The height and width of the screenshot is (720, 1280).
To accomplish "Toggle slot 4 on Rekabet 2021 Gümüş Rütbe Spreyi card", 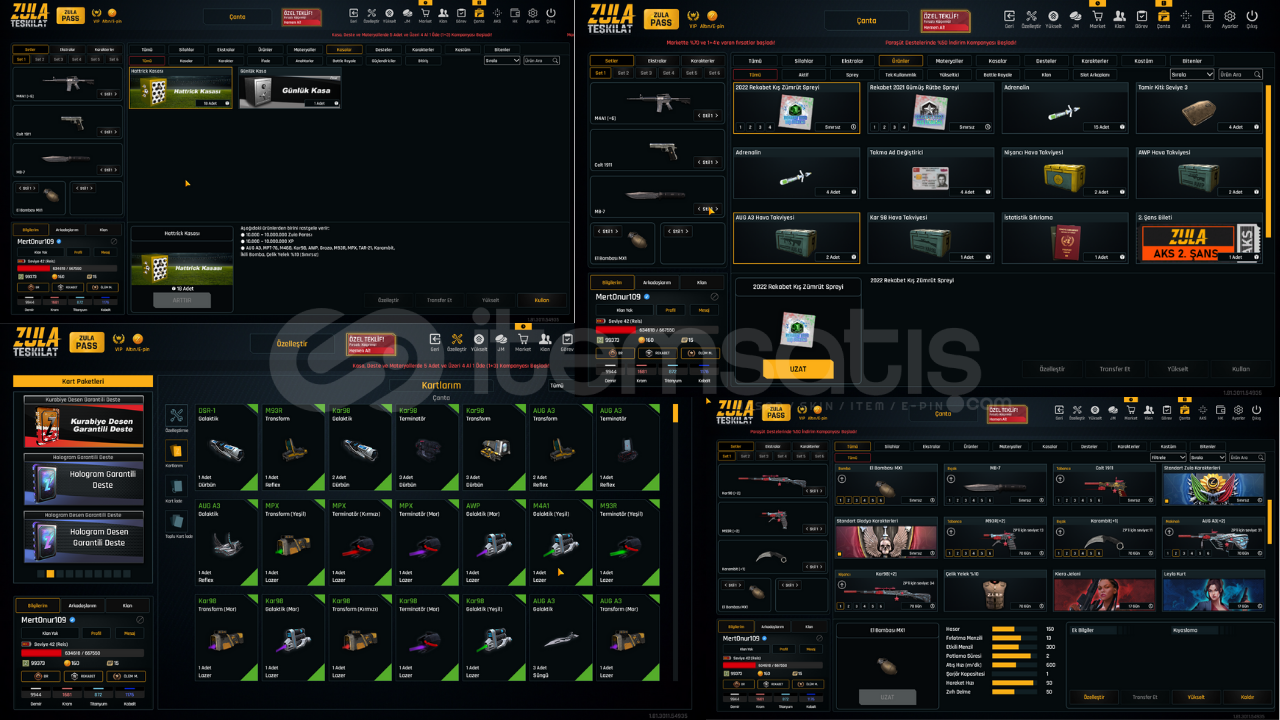I will tap(902, 127).
